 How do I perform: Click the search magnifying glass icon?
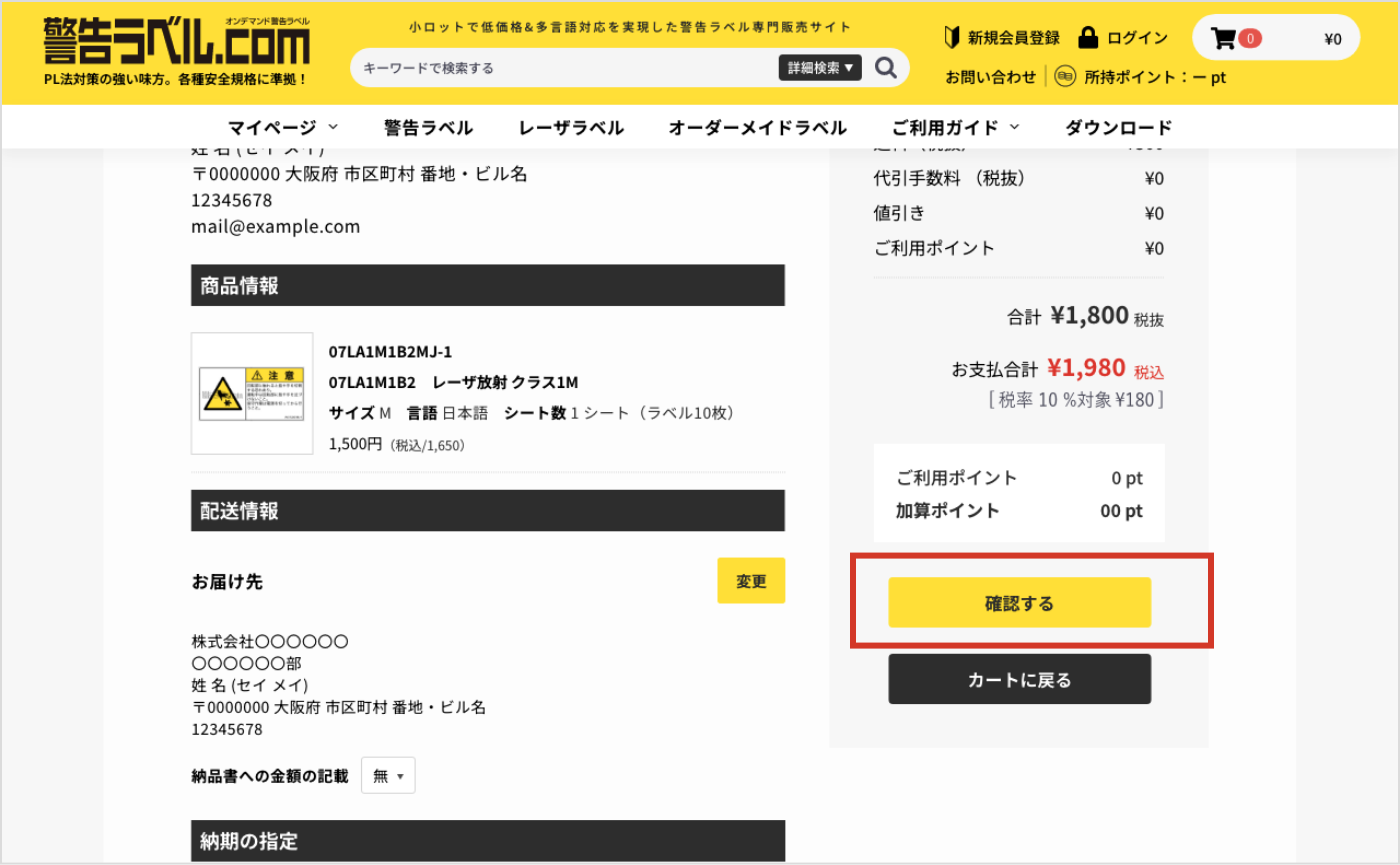click(x=885, y=67)
